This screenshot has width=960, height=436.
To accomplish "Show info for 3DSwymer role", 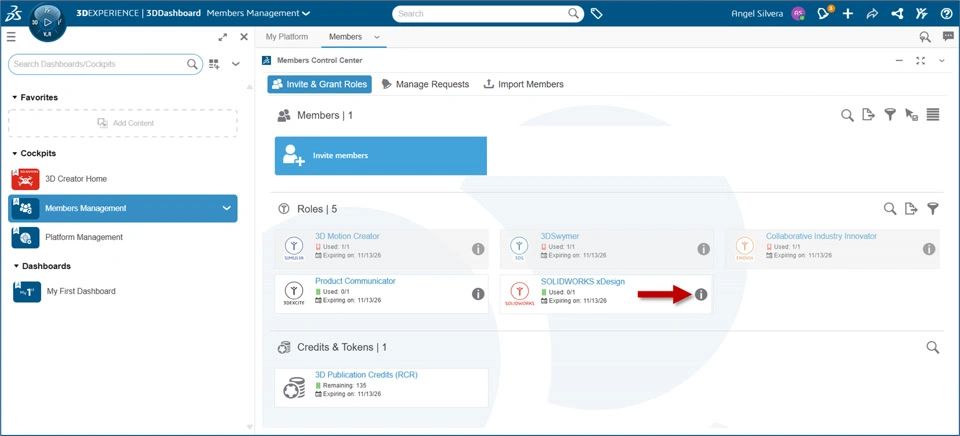I will point(703,249).
